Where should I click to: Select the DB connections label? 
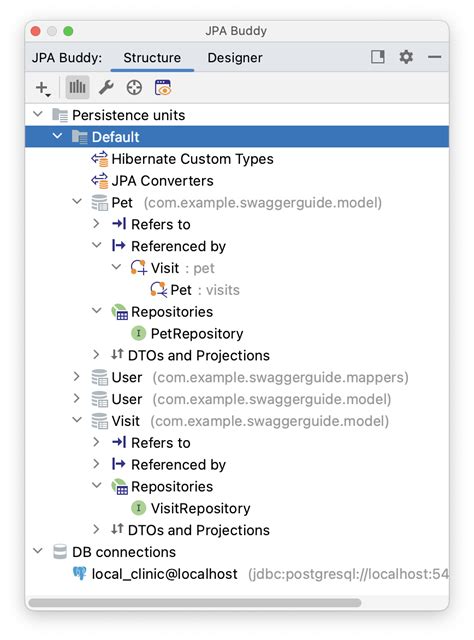coord(124,552)
